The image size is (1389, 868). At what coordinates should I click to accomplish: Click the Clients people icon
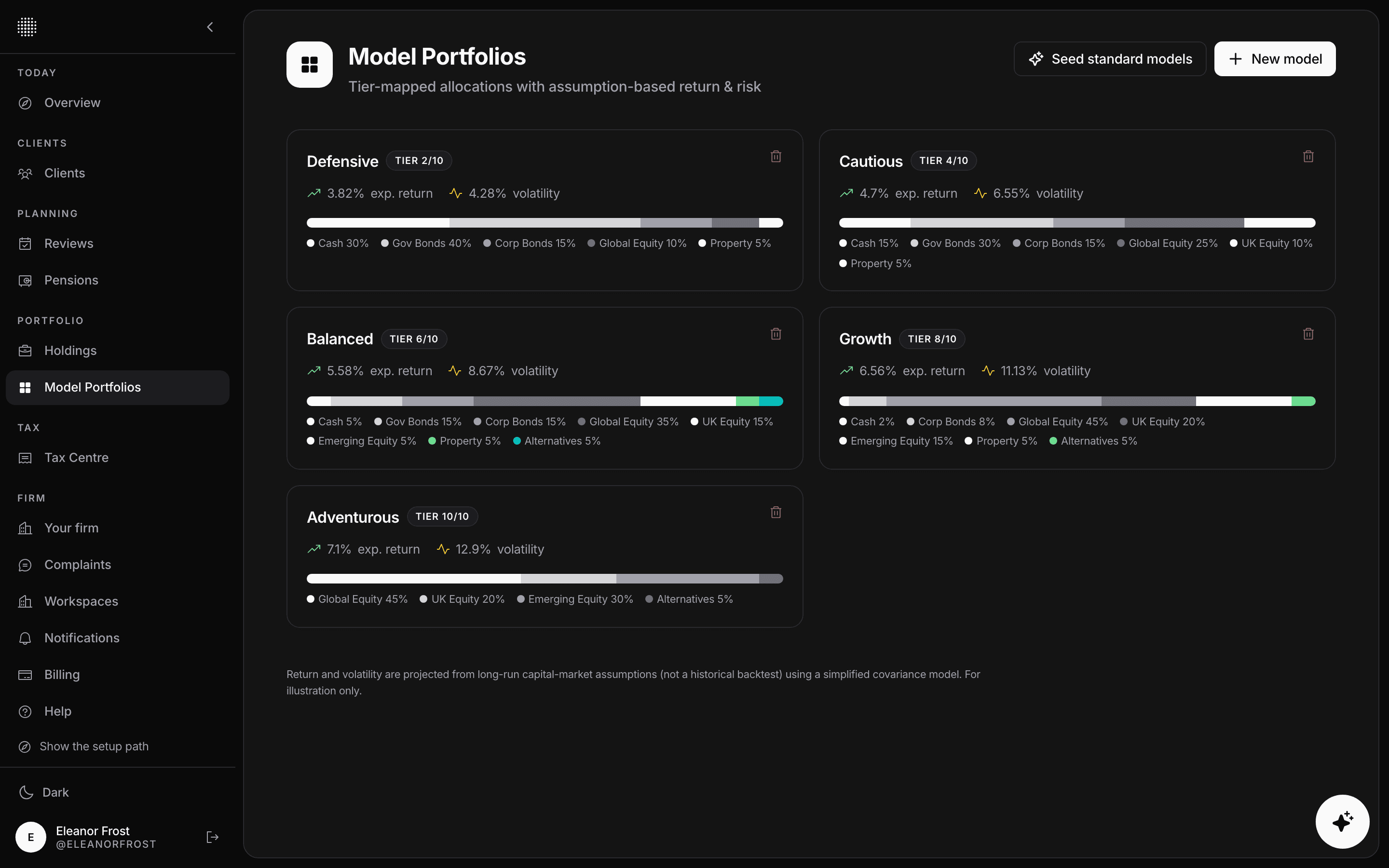pos(25,174)
